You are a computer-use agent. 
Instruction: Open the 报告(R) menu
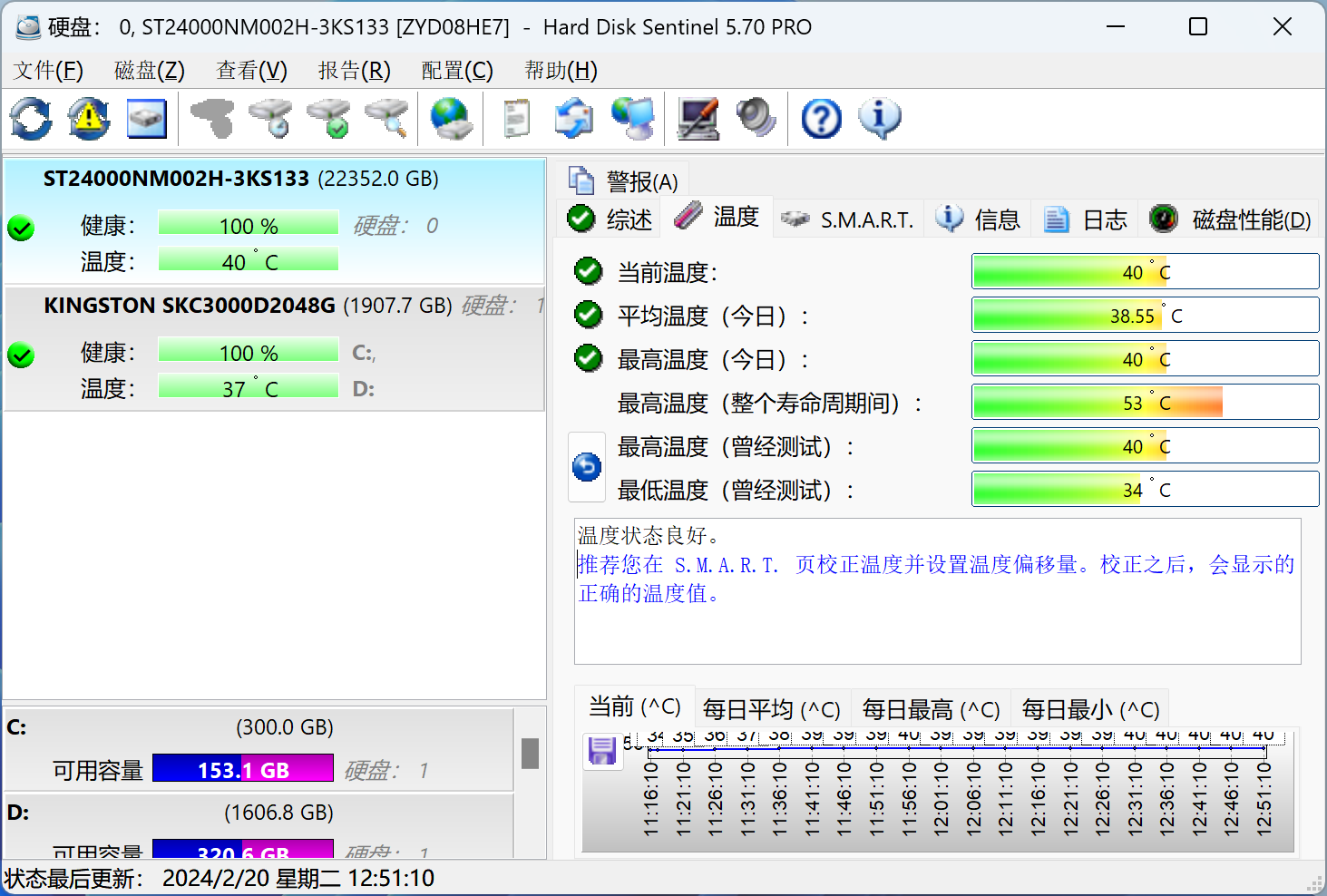pos(355,71)
